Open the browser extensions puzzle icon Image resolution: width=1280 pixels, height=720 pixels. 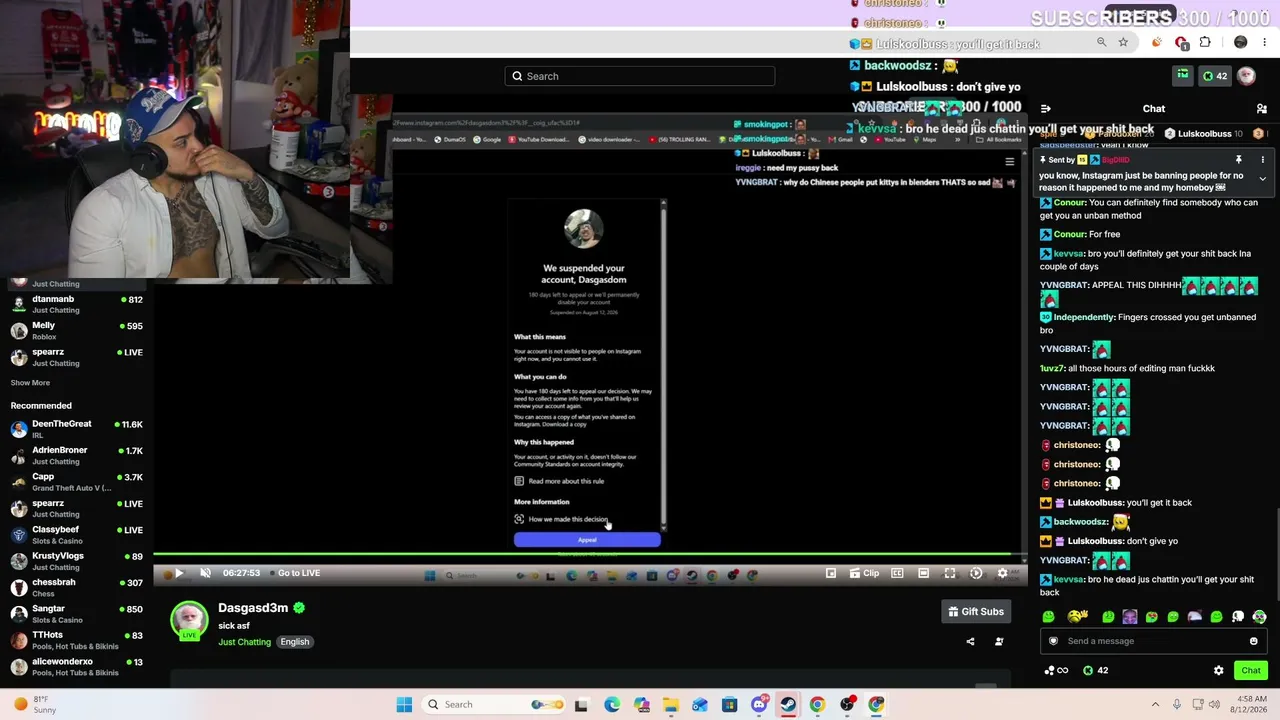1205,42
